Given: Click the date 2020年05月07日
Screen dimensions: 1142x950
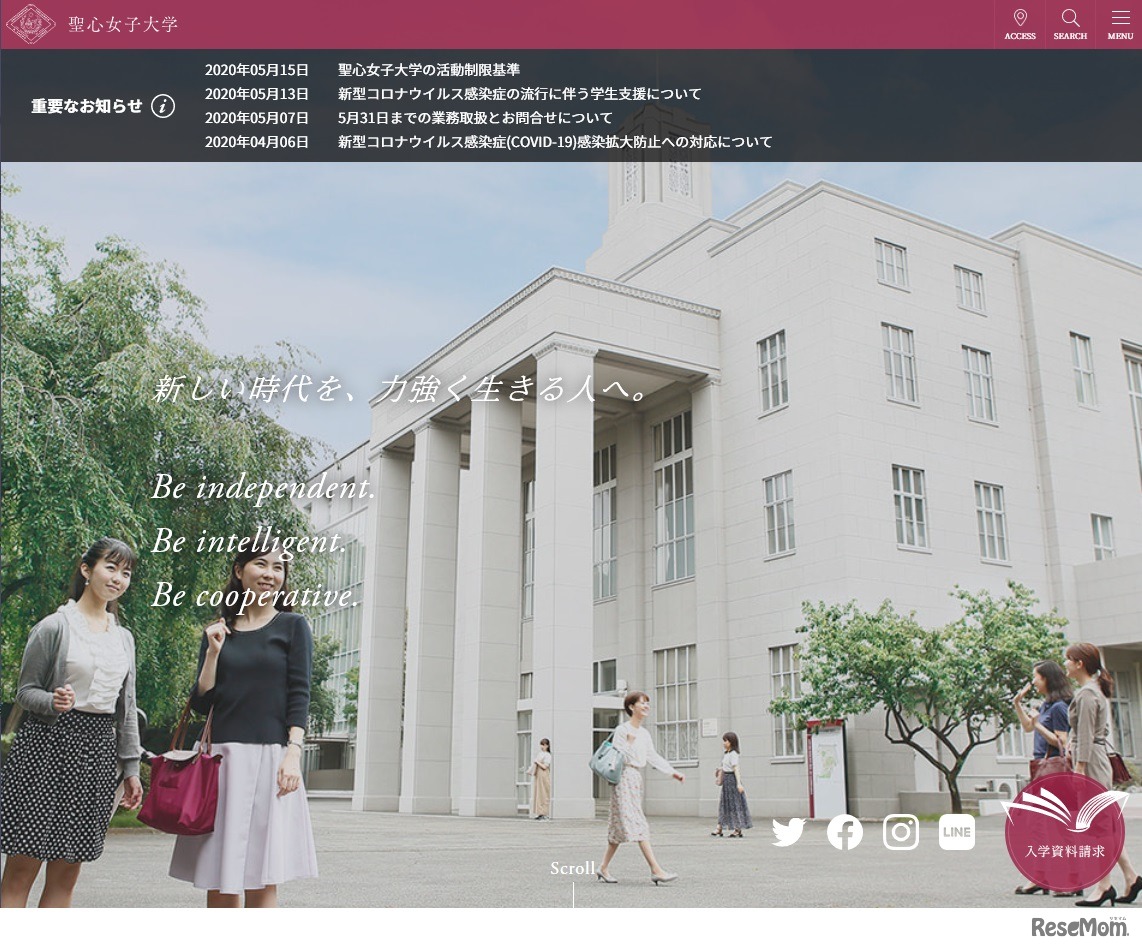Looking at the screenshot, I should [256, 118].
